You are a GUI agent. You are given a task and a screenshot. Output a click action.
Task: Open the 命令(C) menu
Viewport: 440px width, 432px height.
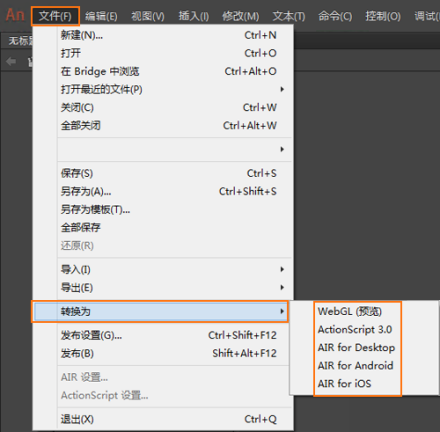point(335,16)
